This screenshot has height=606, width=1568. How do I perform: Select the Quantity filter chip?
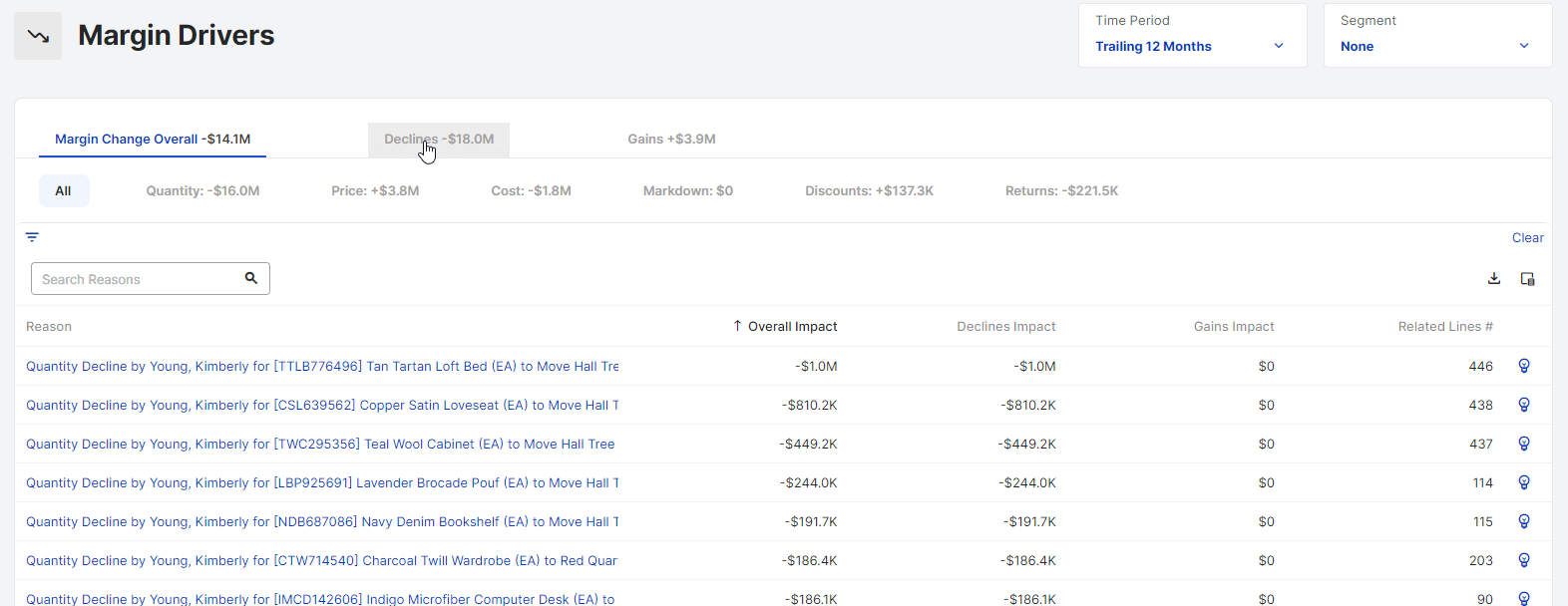coord(202,191)
